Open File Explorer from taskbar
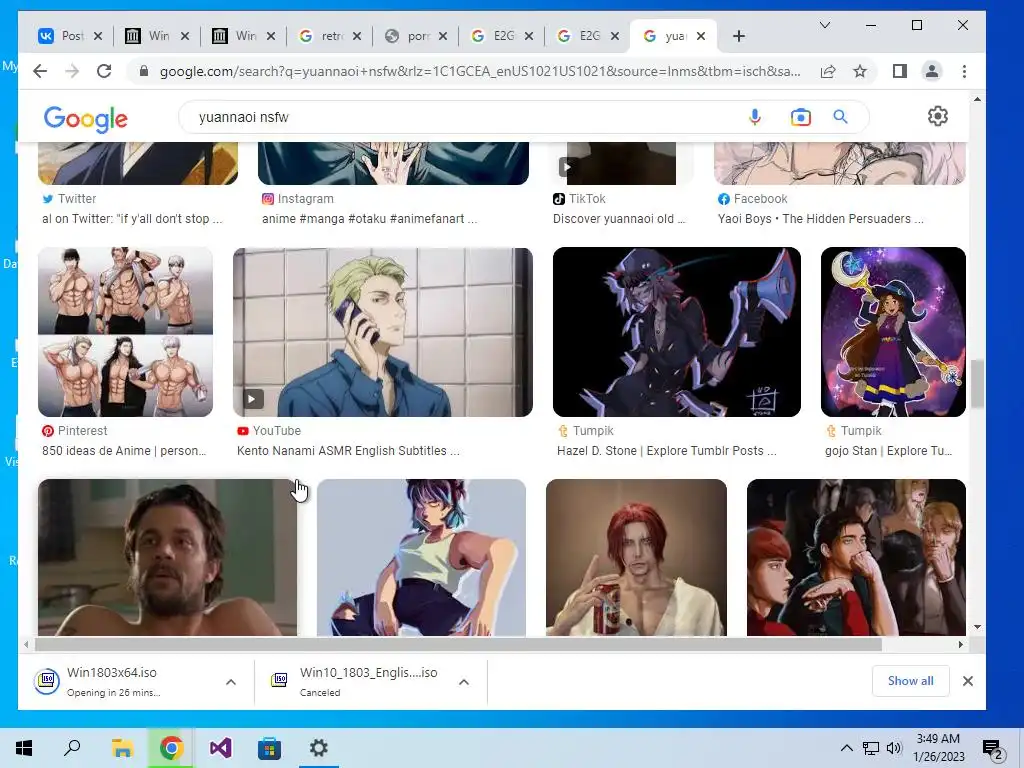Viewport: 1024px width, 768px height. (x=122, y=748)
